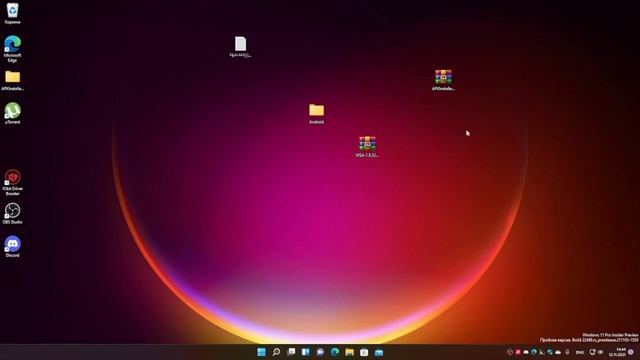Open Teams Chat from taskbar

pos(320,352)
